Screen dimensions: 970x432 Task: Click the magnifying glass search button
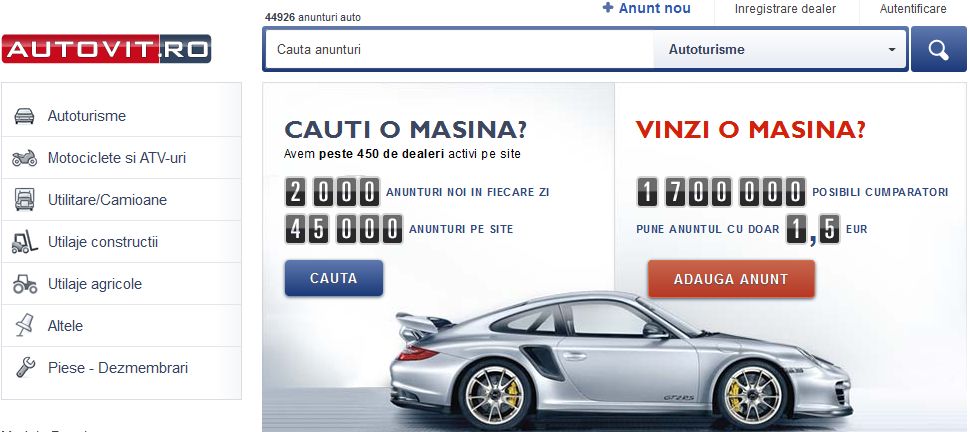click(x=938, y=50)
